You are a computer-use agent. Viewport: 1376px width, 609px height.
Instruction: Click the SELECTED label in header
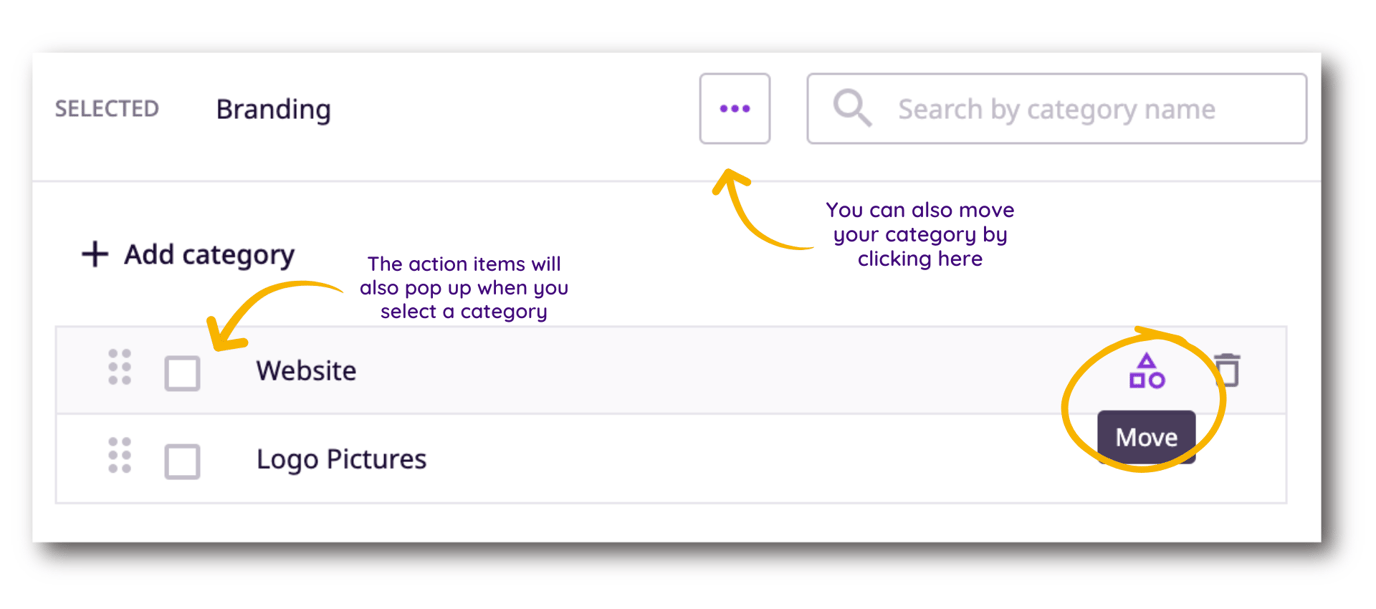click(x=107, y=108)
